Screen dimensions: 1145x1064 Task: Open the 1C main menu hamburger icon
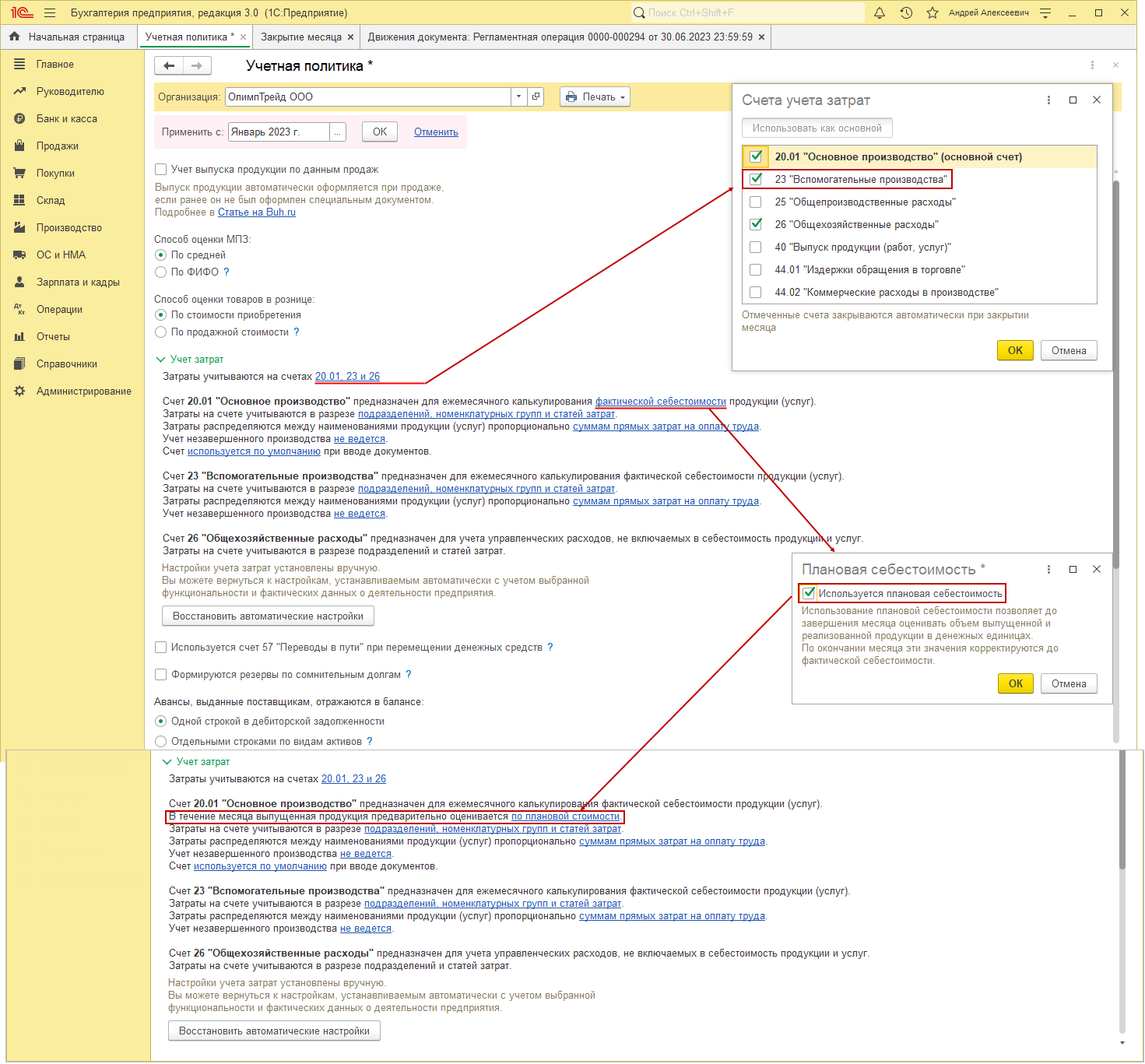click(50, 12)
